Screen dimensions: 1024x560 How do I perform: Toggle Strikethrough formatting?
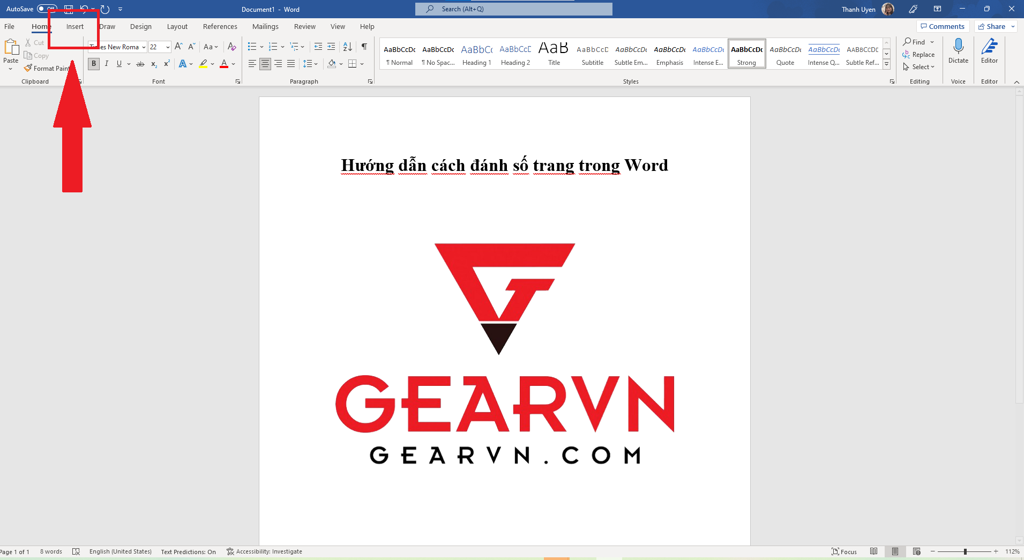(140, 64)
